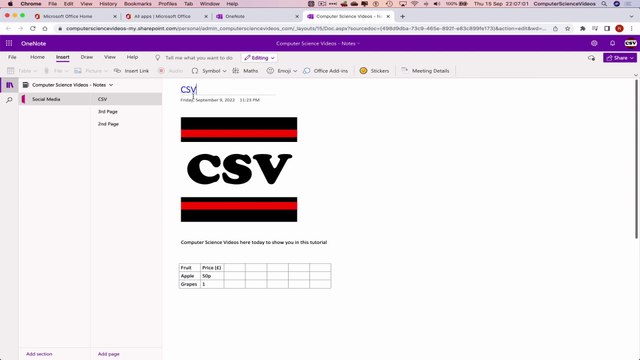Open the Chrome History menu
The image size is (640, 360).
(108, 4)
